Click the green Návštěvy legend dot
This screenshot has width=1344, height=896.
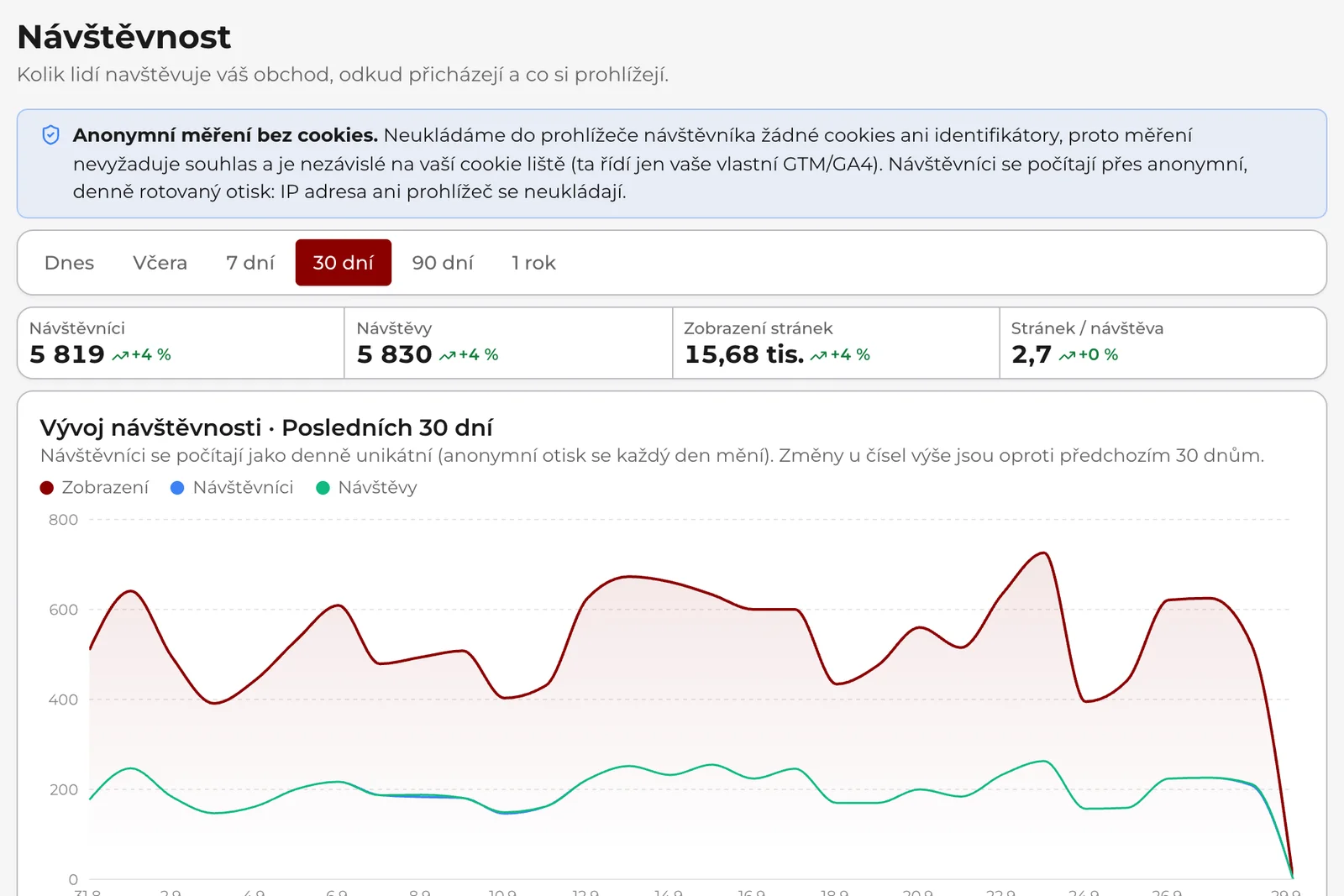point(323,488)
